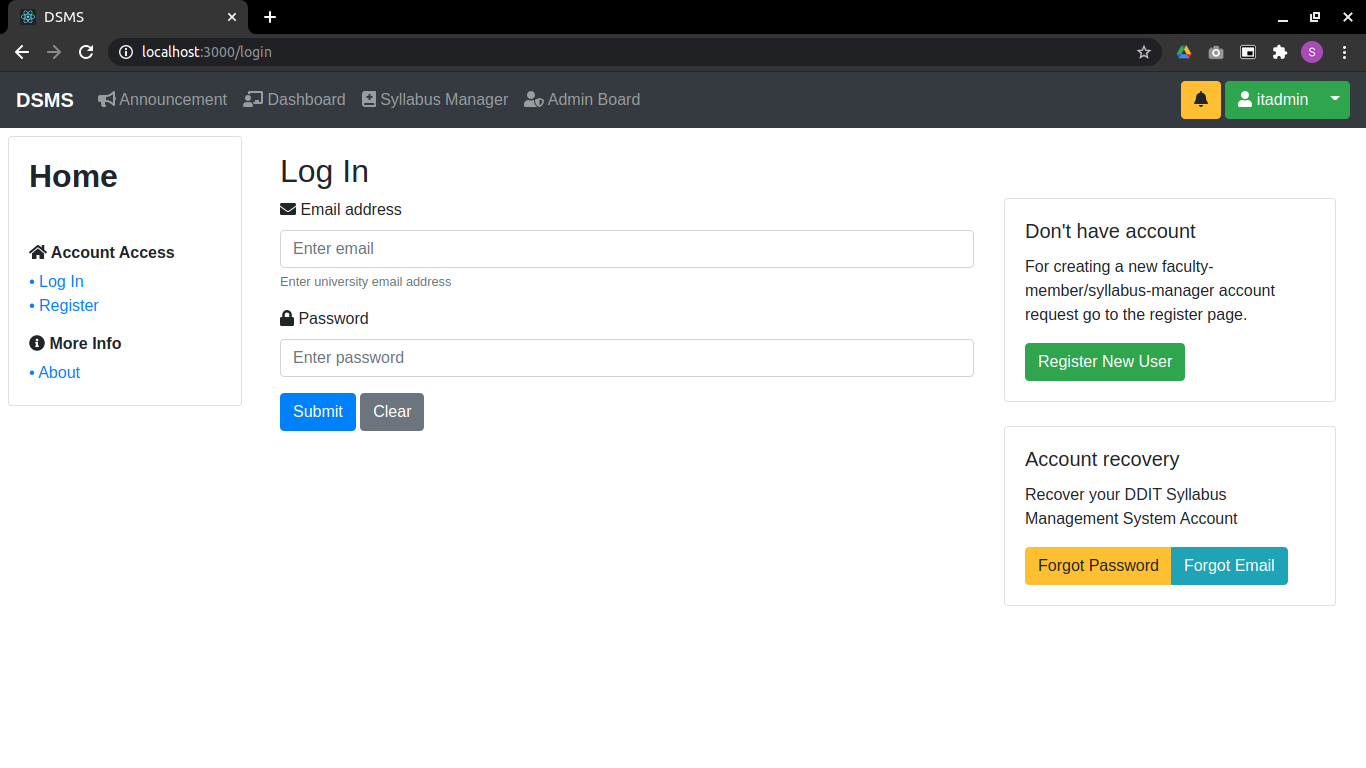Follow the About link in sidebar

(59, 372)
